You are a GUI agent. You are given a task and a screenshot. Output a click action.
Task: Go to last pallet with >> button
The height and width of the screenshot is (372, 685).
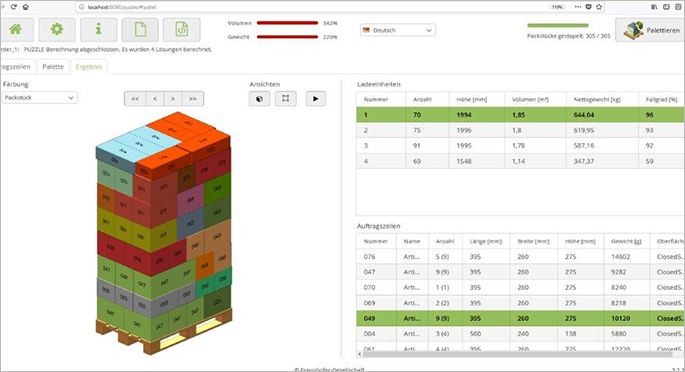[193, 99]
